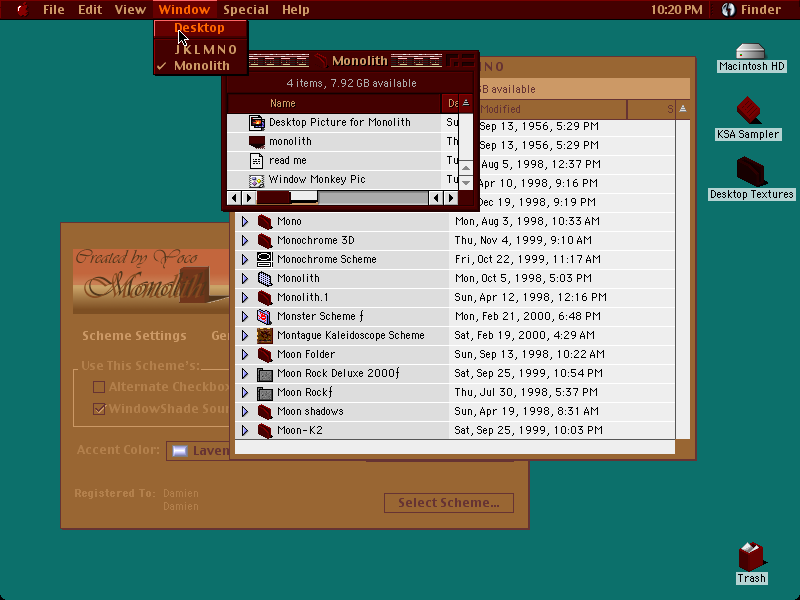Select the Window Monkey Pic file icon
The image size is (800, 600).
256,180
